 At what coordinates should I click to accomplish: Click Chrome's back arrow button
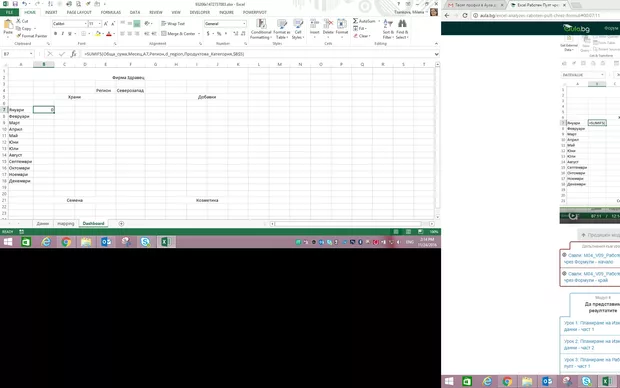click(x=447, y=15)
